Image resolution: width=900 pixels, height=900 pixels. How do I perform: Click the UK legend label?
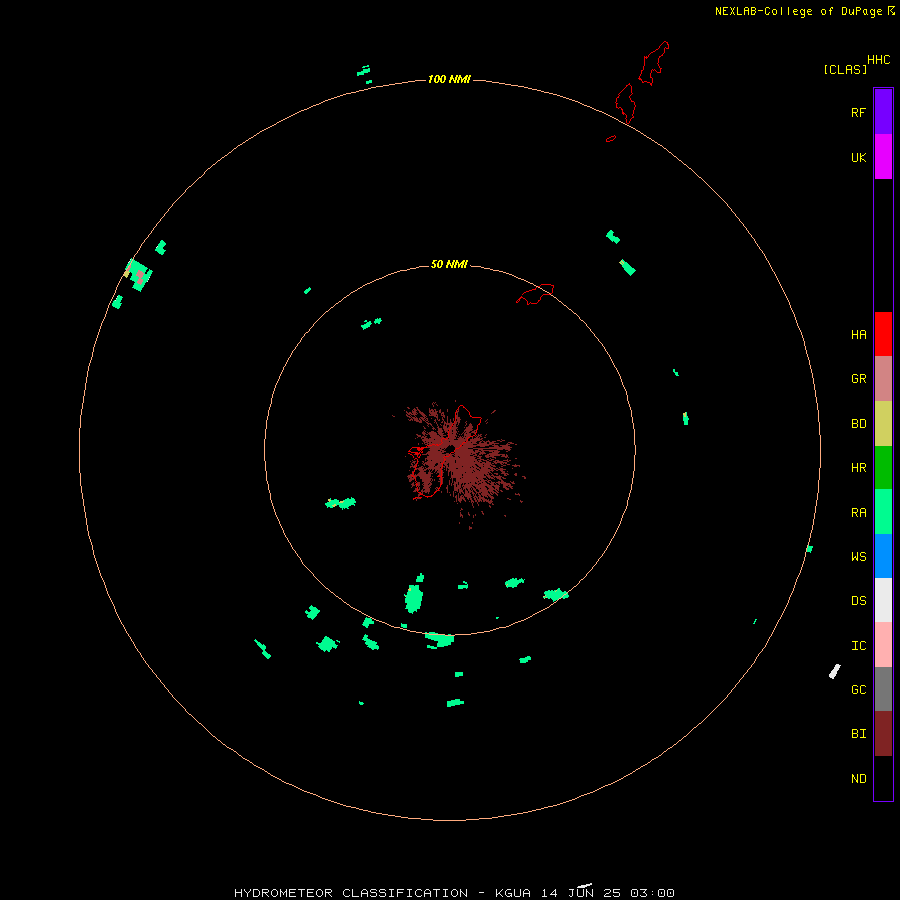tap(858, 158)
